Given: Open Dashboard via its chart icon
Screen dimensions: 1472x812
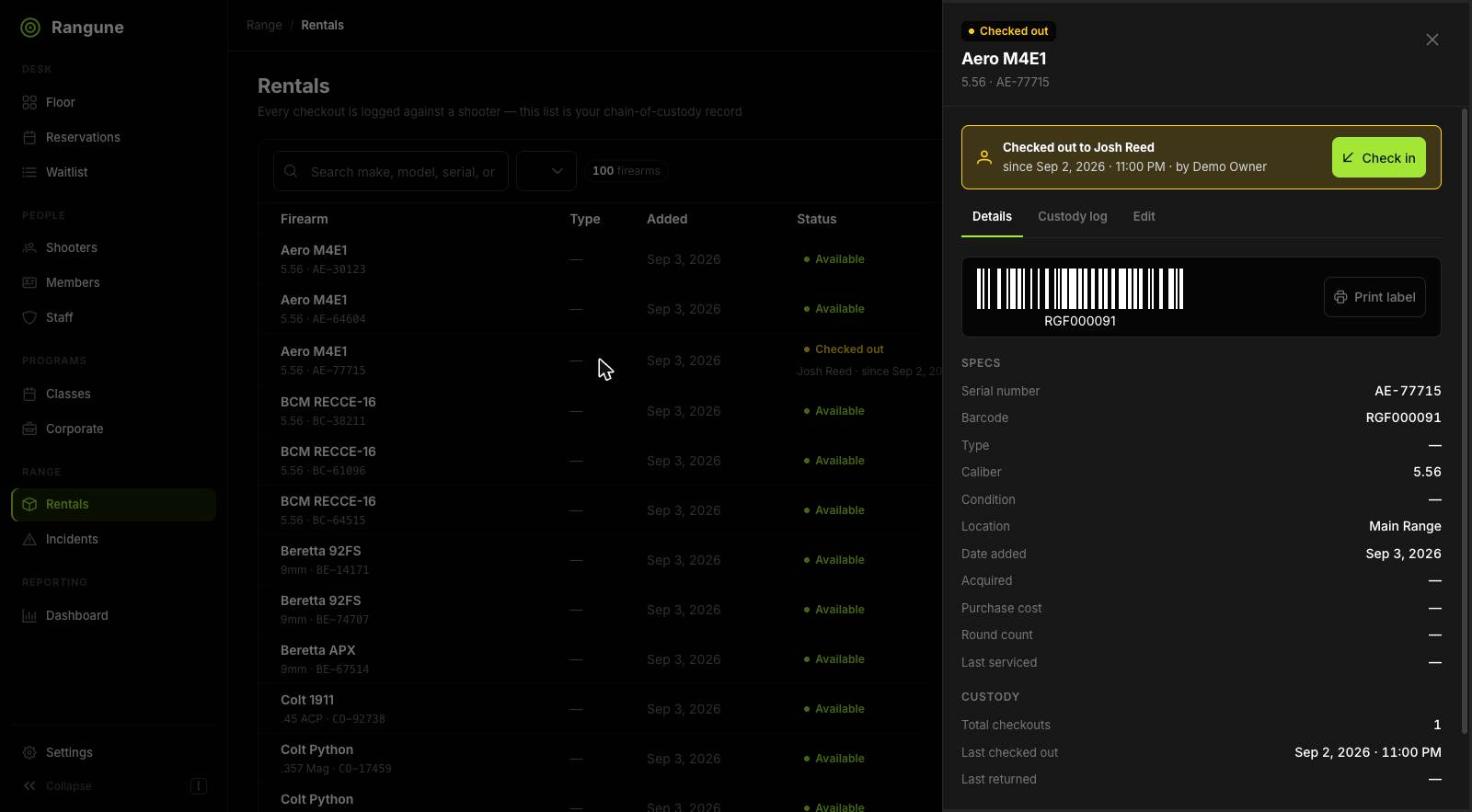Looking at the screenshot, I should coord(30,615).
